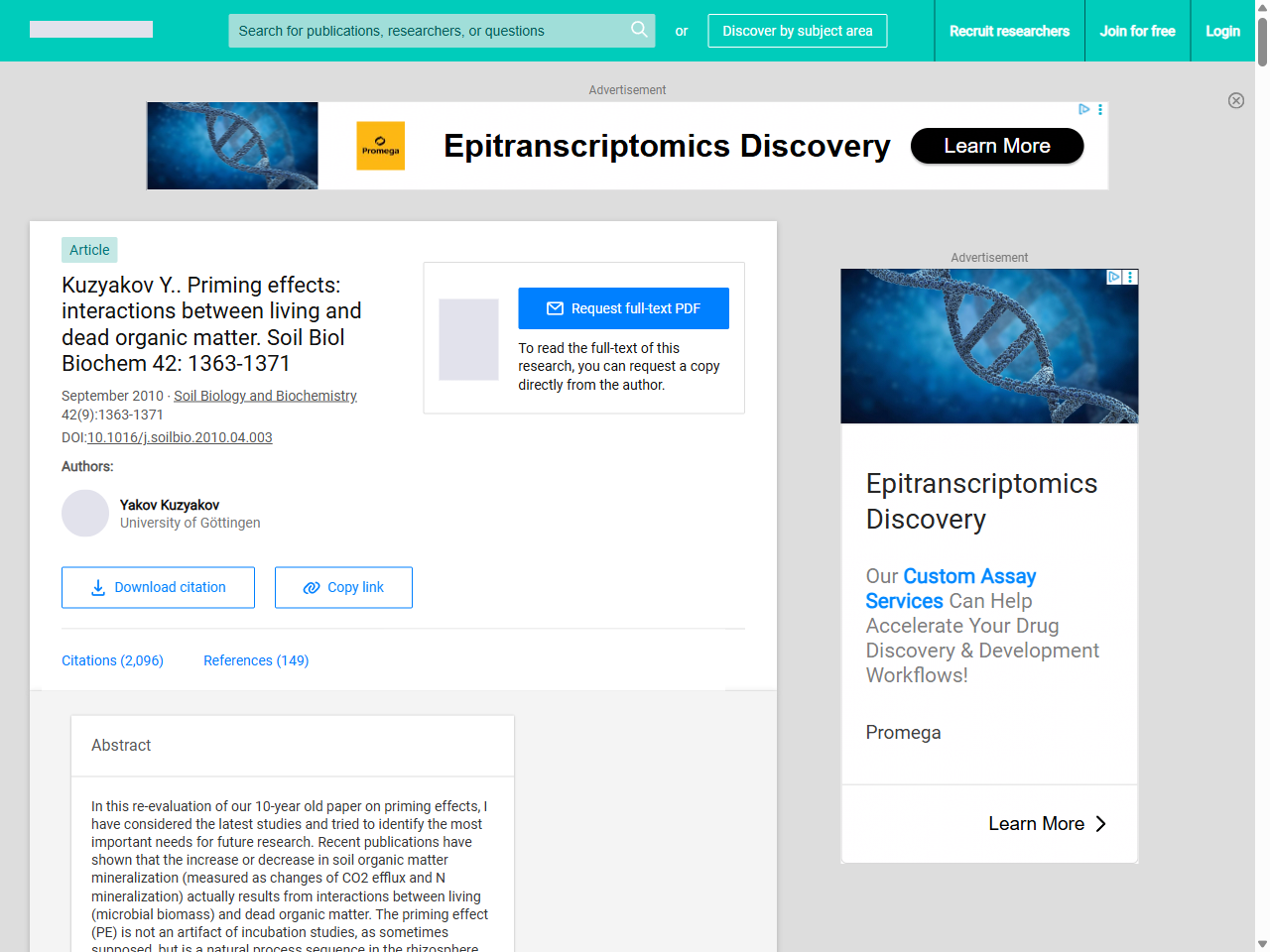Click the Abstract heading
Viewport: 1270px width, 952px height.
click(x=121, y=745)
